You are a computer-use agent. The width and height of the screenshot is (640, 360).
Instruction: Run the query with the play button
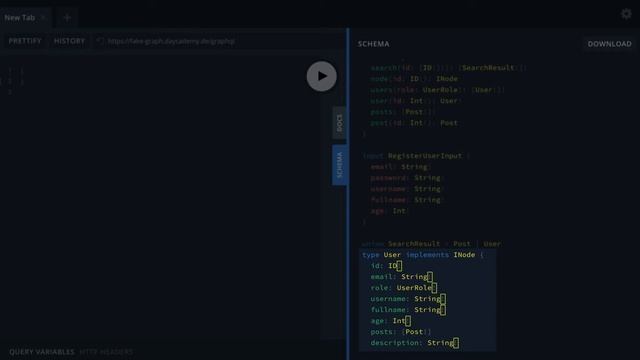click(322, 76)
